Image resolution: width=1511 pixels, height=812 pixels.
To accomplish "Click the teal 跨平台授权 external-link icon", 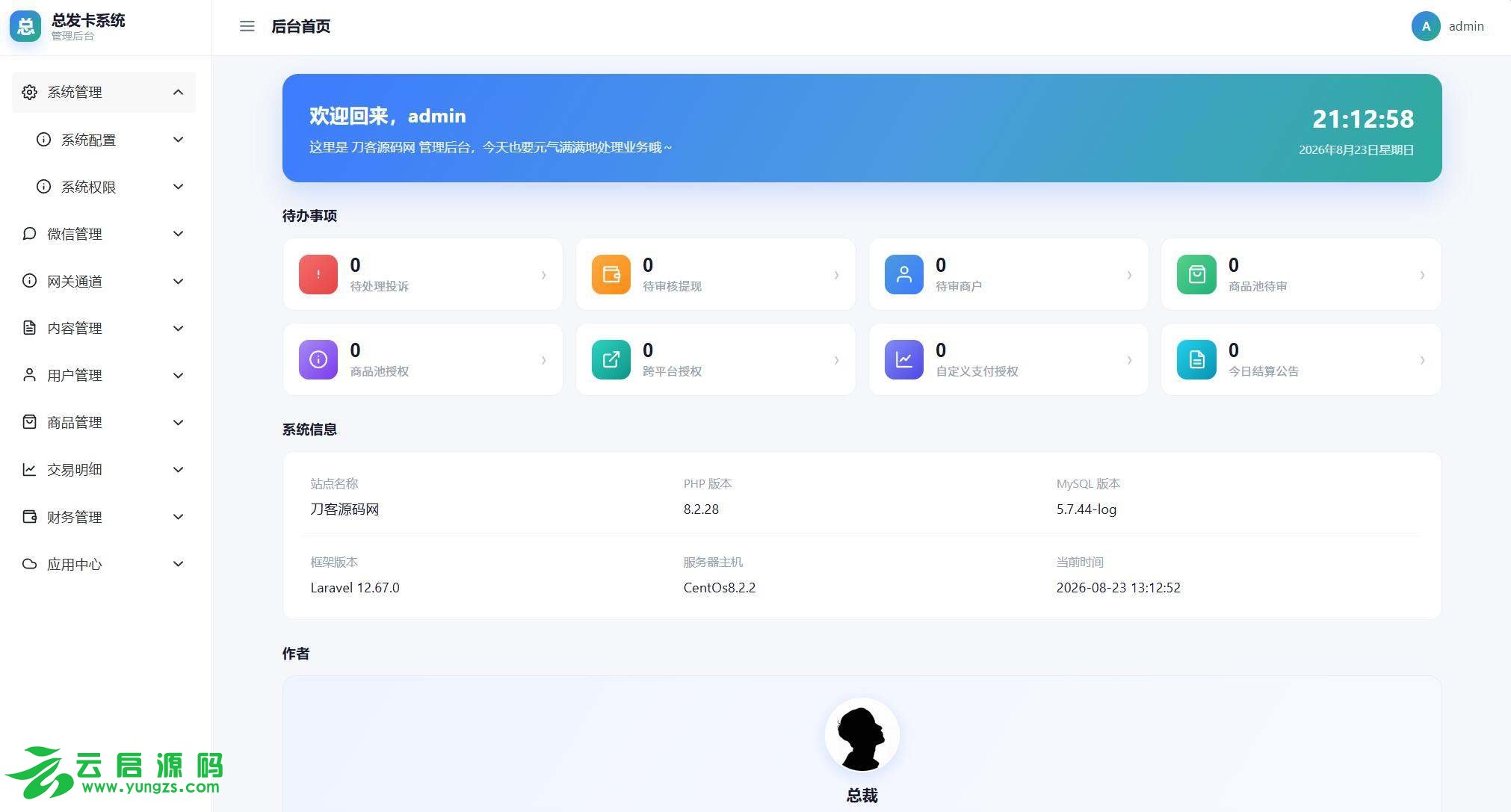I will [x=611, y=360].
